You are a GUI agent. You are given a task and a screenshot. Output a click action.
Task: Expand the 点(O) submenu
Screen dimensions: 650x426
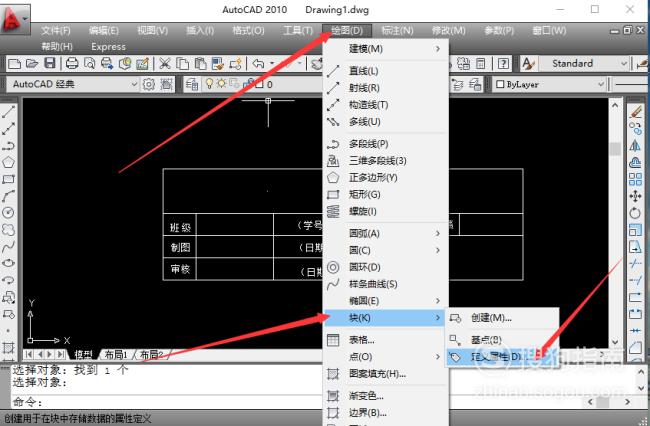[386, 357]
